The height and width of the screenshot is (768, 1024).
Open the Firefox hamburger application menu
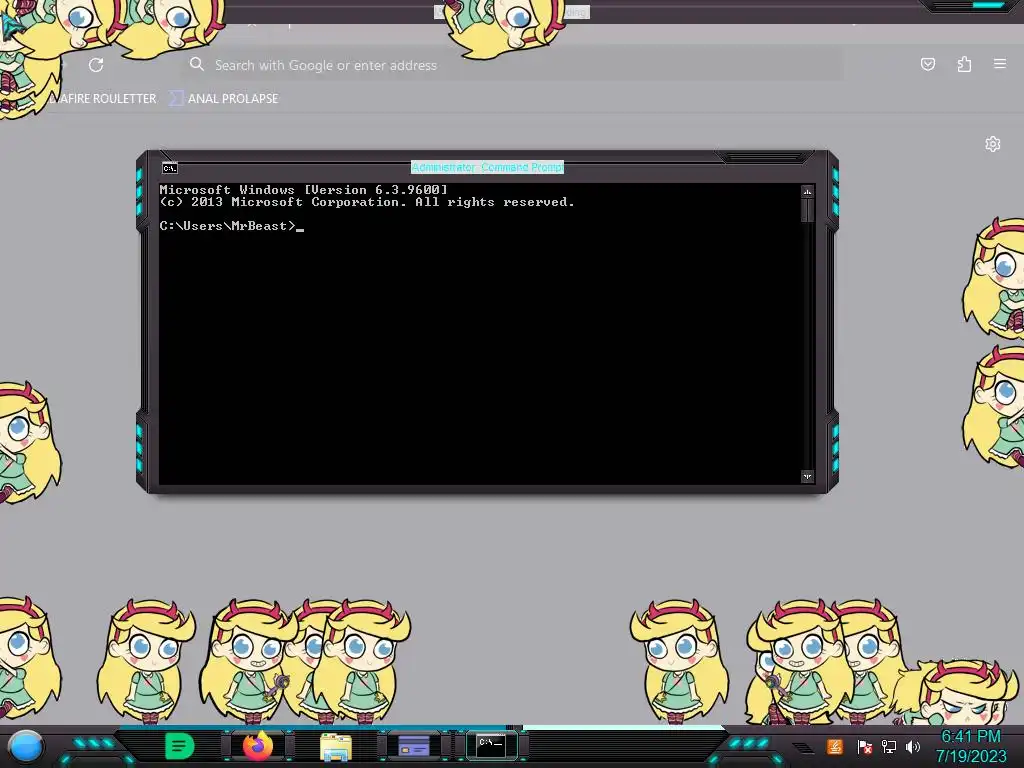pyautogui.click(x=1000, y=63)
